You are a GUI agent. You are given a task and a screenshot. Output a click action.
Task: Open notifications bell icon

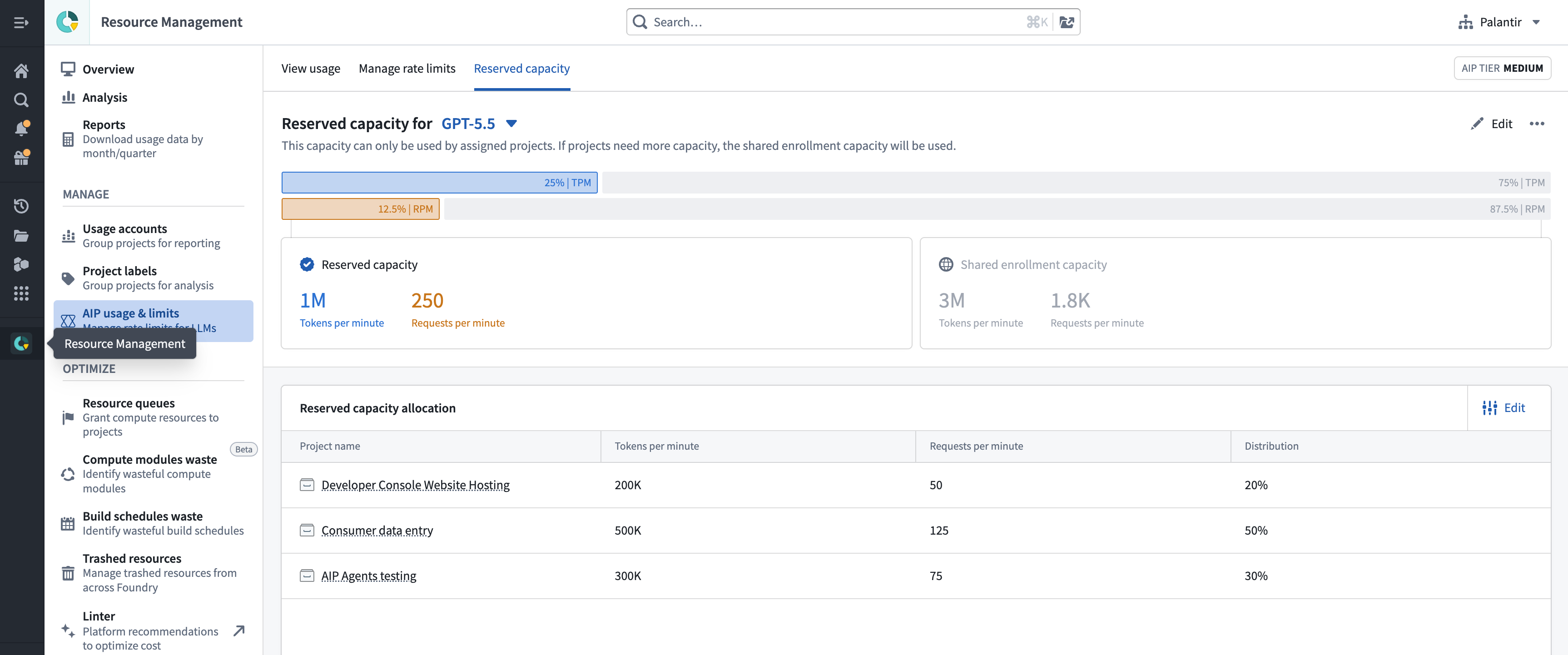point(21,129)
